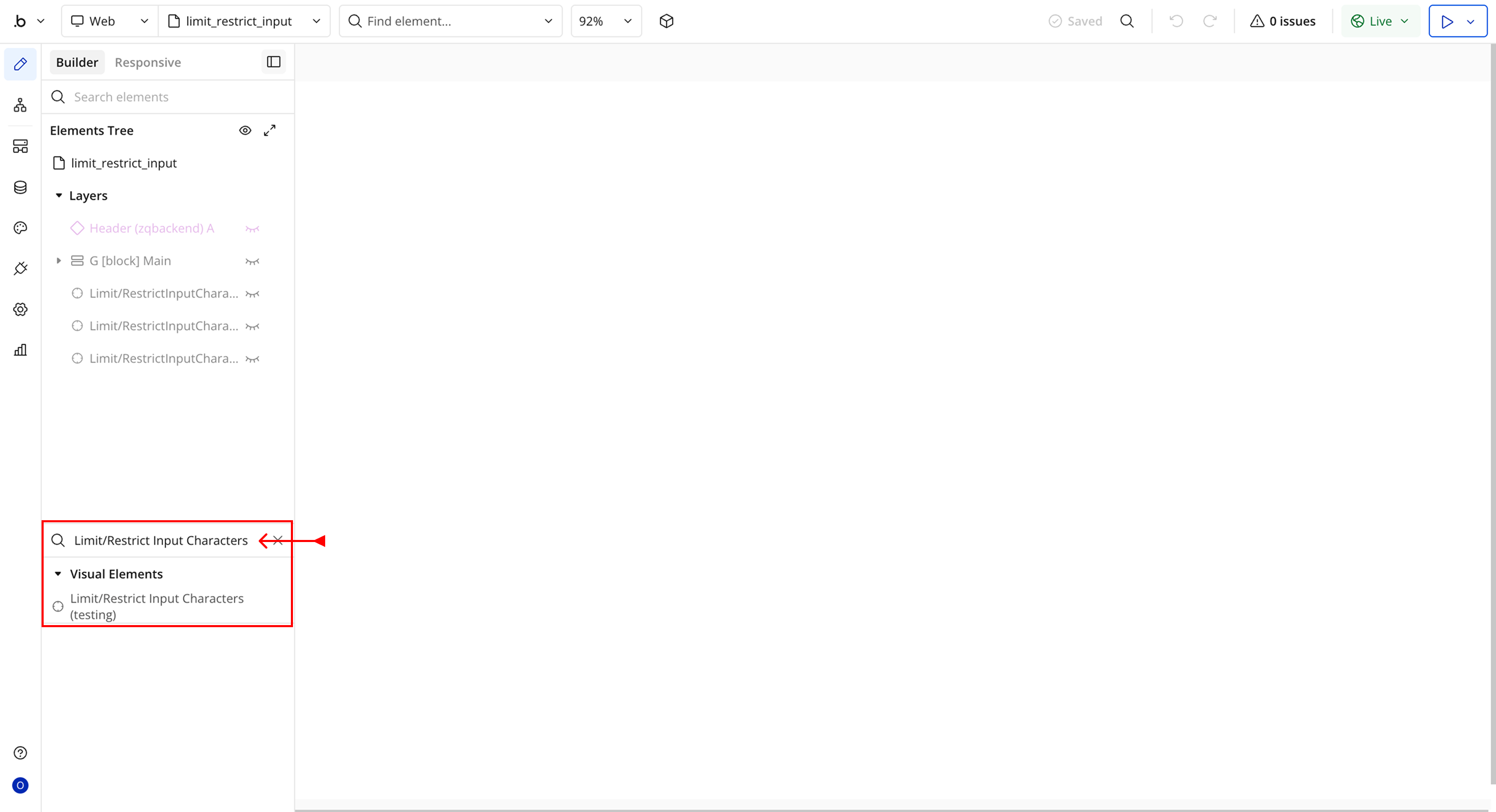Click the undo arrow icon
This screenshot has height=812, width=1496.
tap(1176, 21)
